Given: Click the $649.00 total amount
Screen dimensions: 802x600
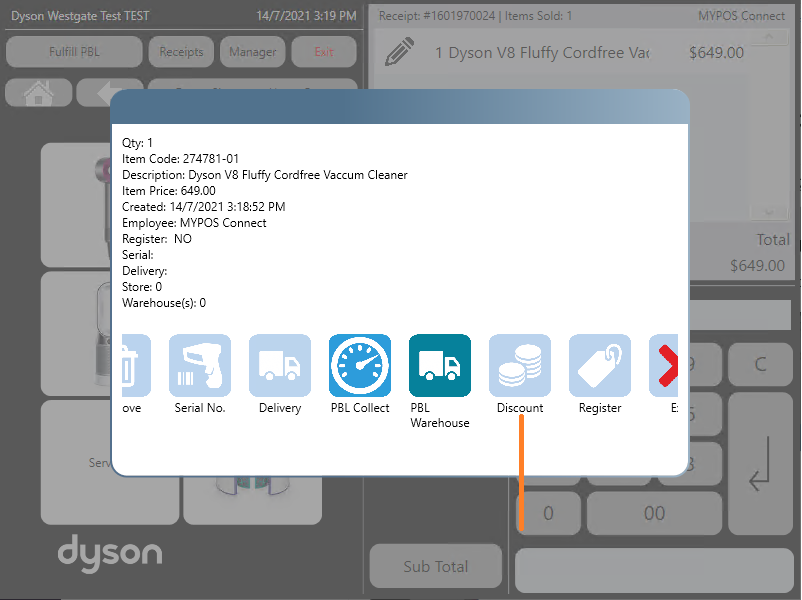Looking at the screenshot, I should [x=757, y=265].
